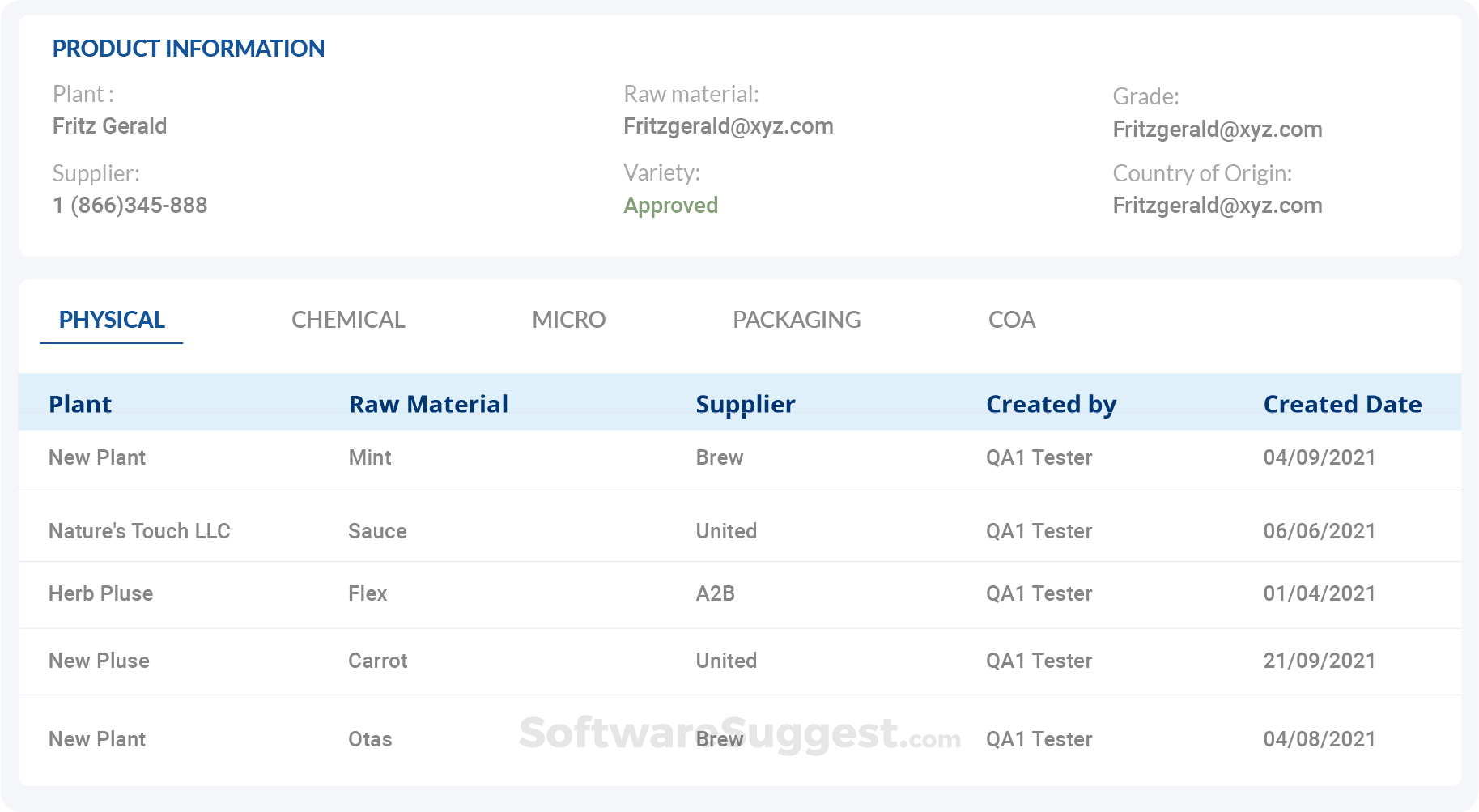Click the Plant column header
Image resolution: width=1479 pixels, height=812 pixels.
click(80, 404)
